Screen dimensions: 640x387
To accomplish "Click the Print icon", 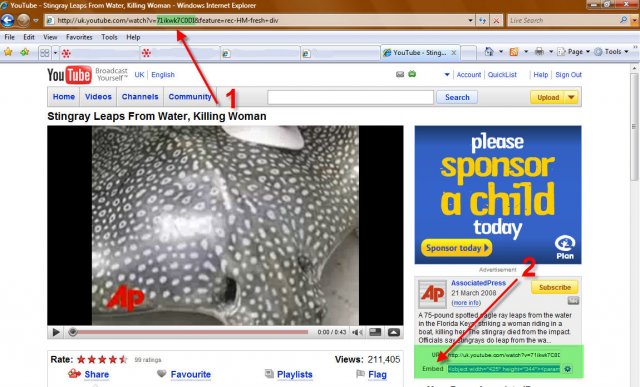I will [x=539, y=52].
